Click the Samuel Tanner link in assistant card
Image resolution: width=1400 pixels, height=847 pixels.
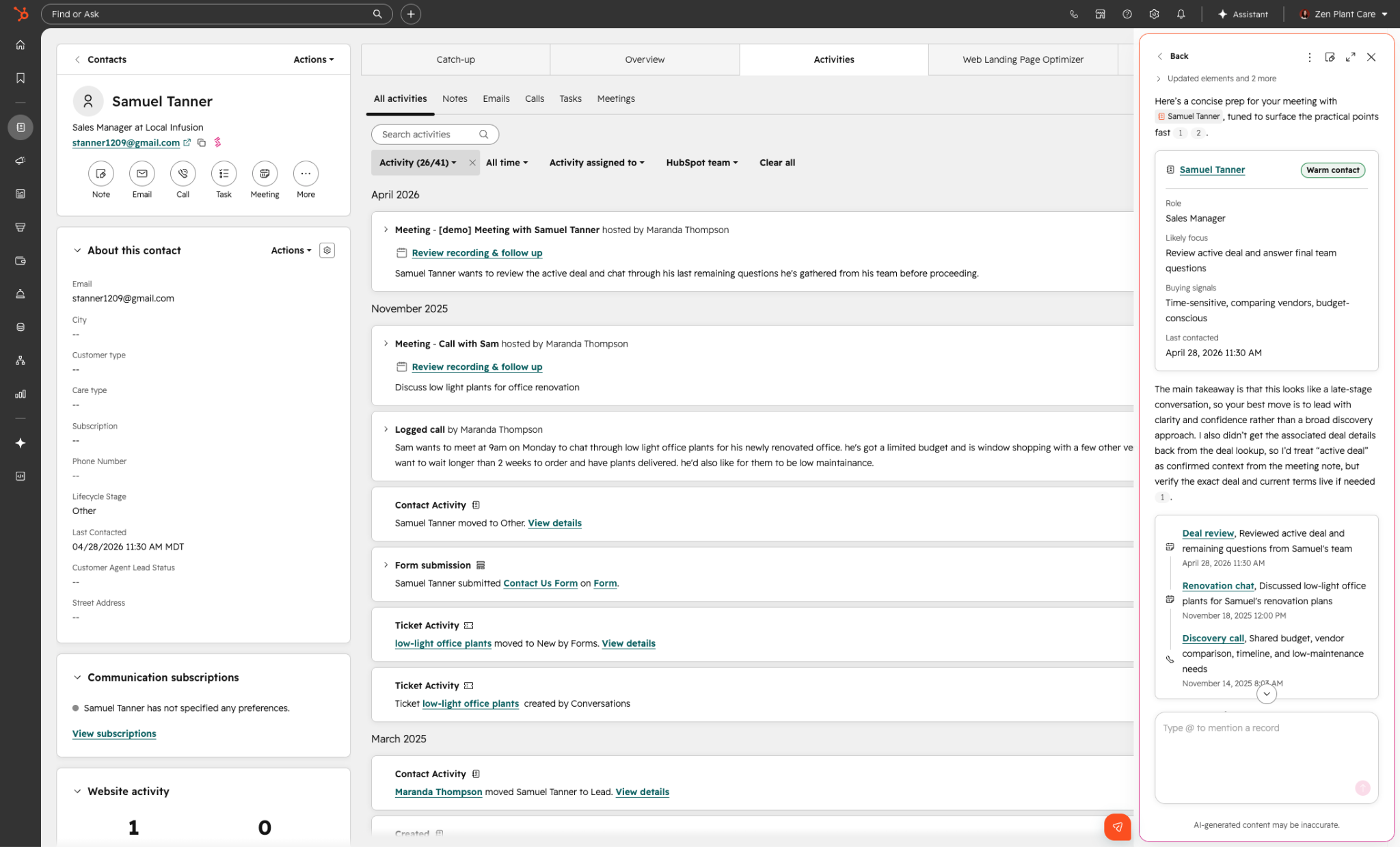(1212, 170)
